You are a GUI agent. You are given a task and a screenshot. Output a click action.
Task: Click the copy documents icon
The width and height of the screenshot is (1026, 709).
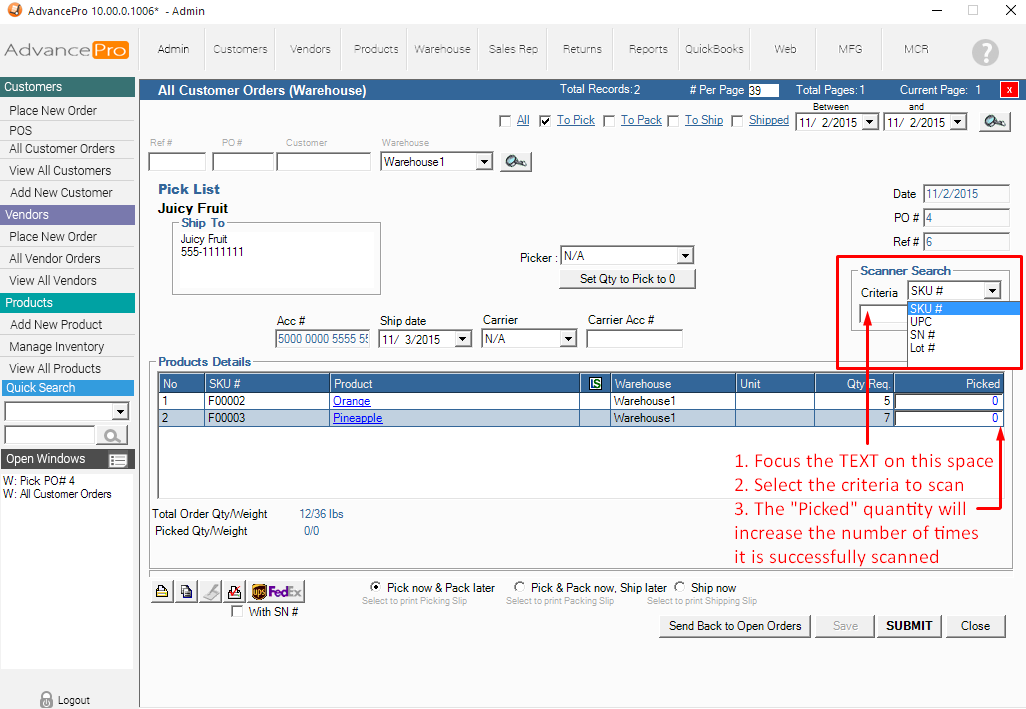(x=186, y=591)
